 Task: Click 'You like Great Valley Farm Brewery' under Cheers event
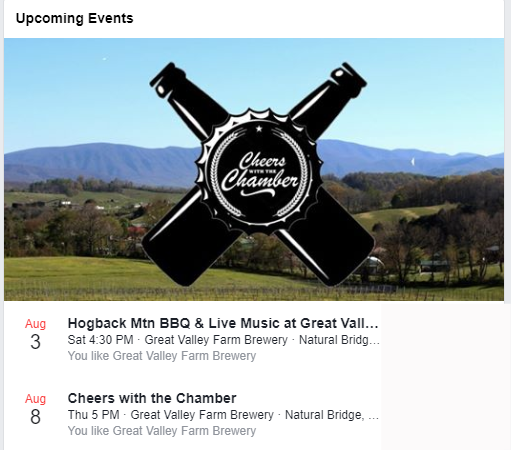[x=162, y=431]
